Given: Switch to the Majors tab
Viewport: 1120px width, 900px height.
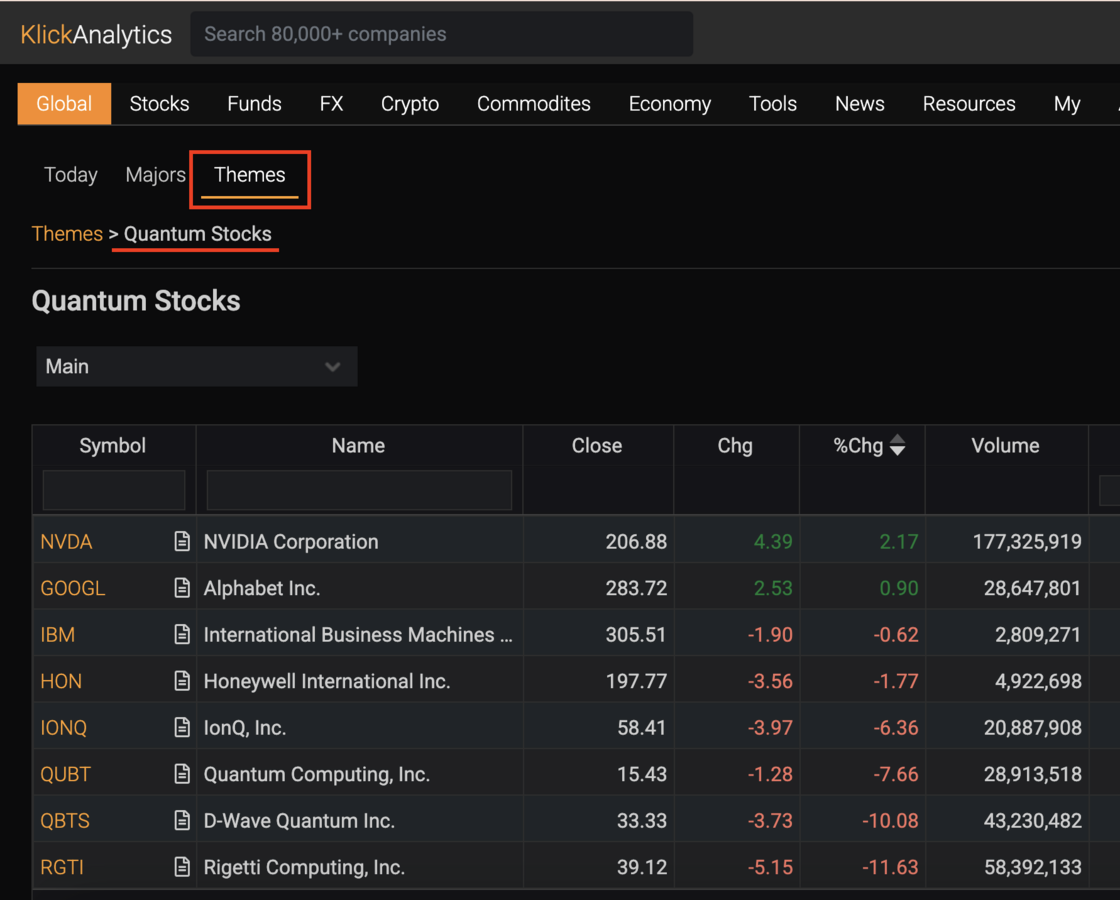Looking at the screenshot, I should [156, 175].
